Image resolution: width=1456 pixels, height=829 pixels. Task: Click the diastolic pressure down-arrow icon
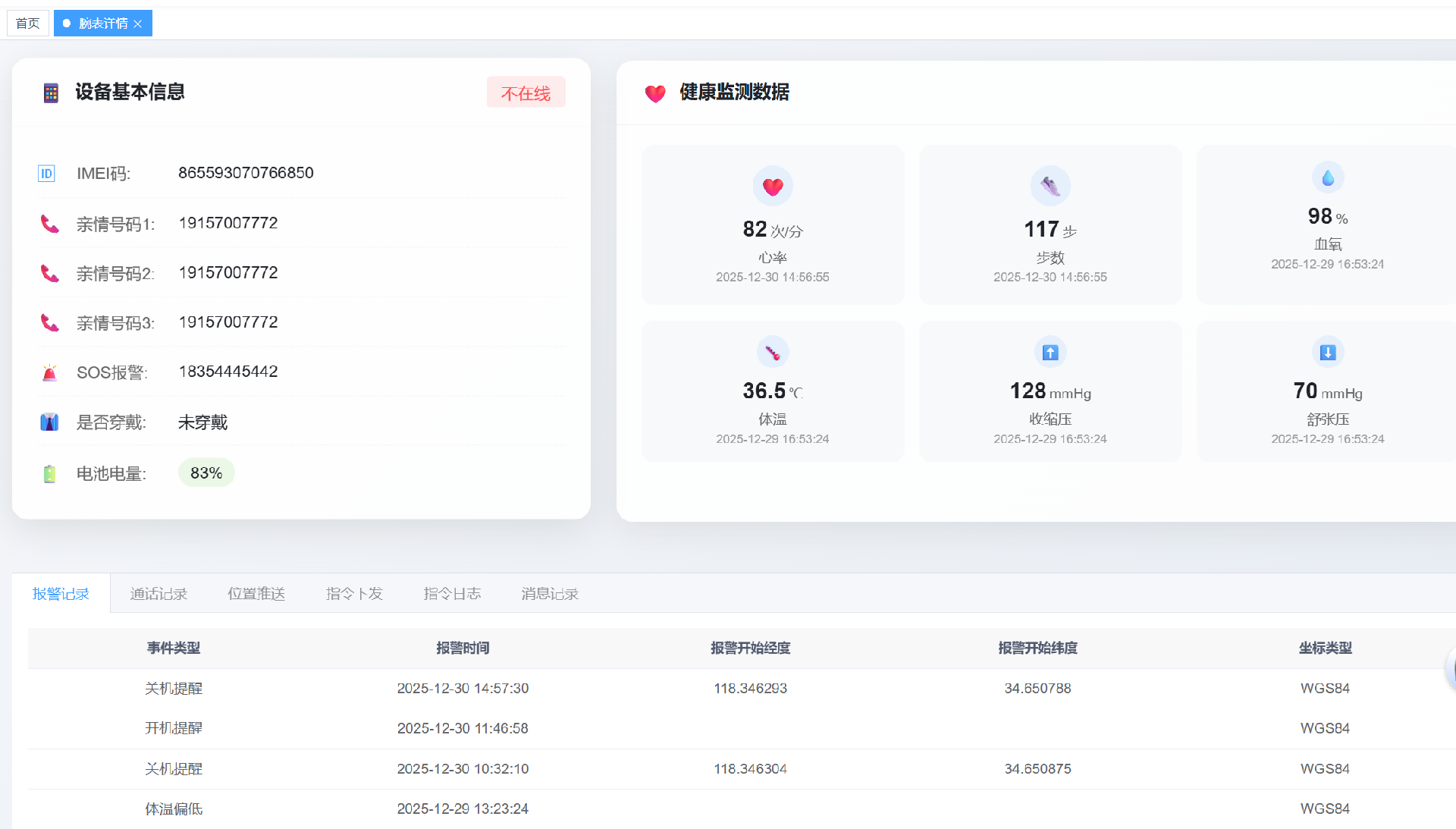pos(1327,353)
